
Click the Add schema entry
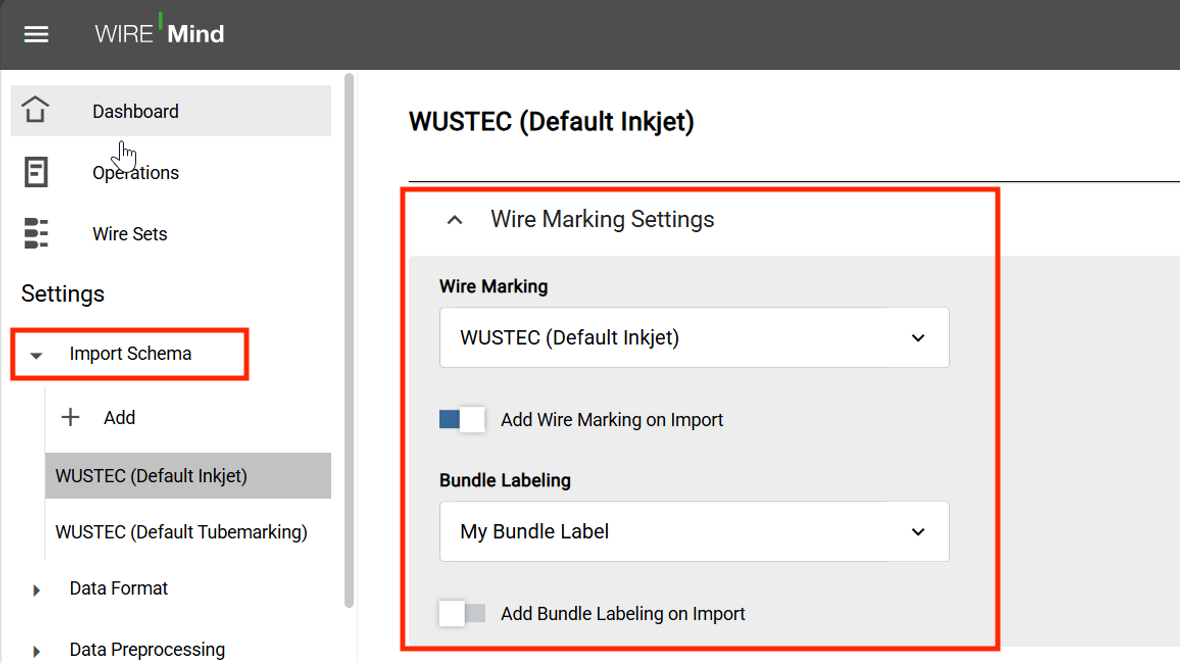119,418
